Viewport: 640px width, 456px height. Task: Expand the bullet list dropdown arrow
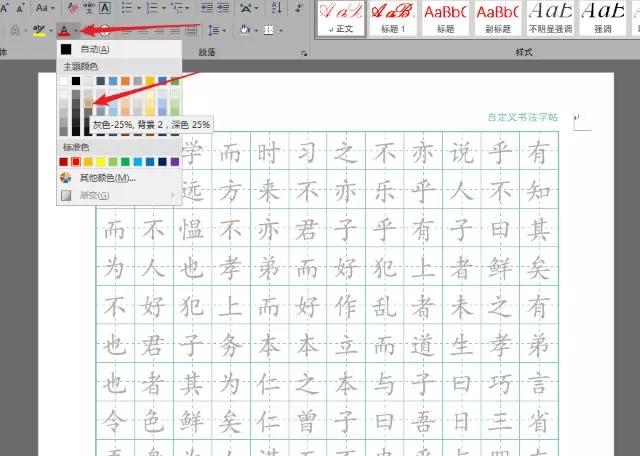[x=139, y=8]
